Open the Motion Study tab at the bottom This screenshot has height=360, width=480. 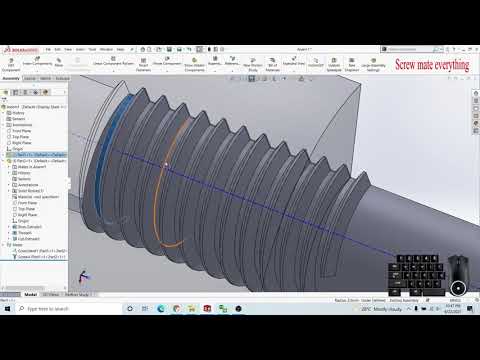coord(77,295)
